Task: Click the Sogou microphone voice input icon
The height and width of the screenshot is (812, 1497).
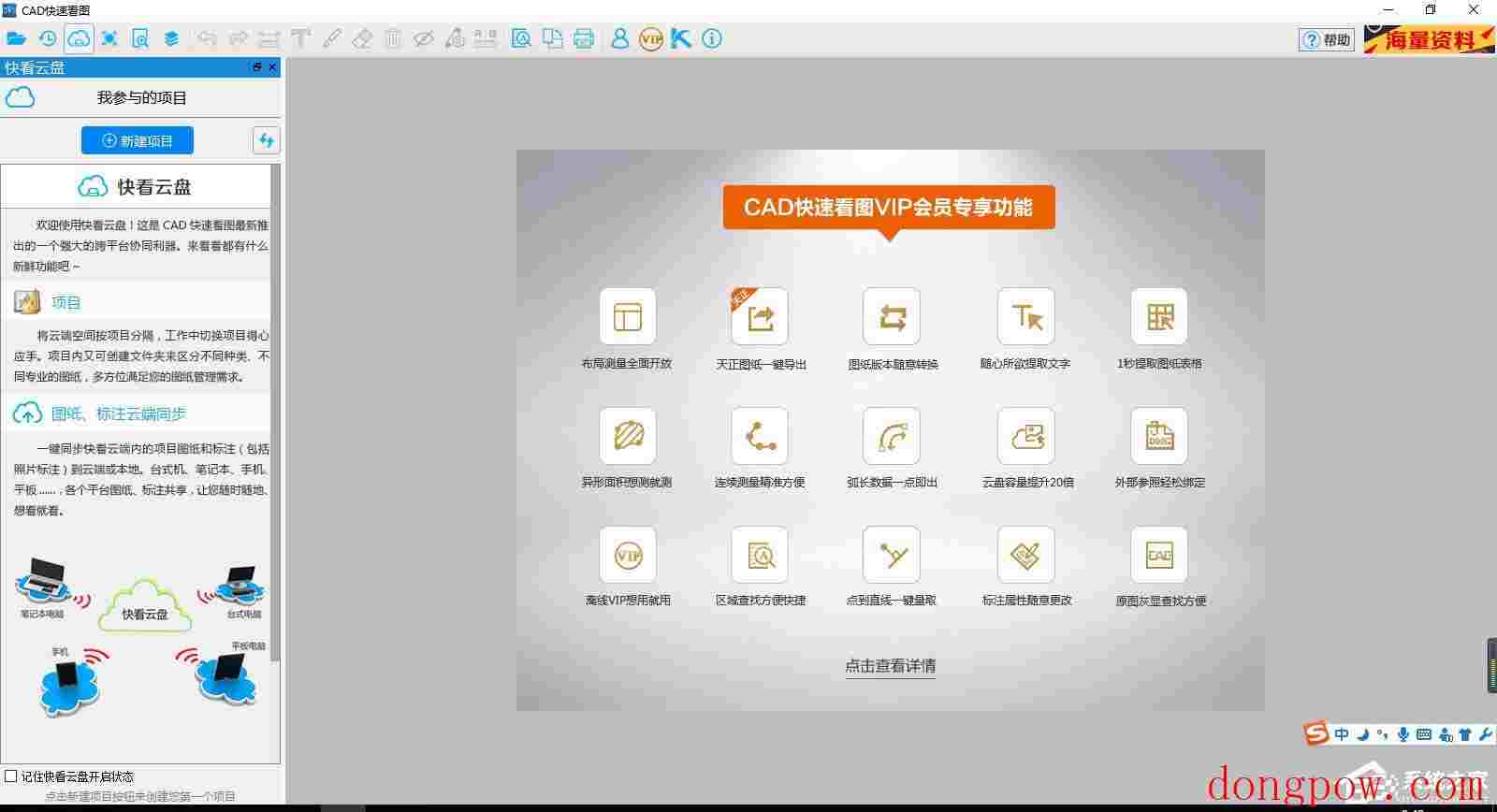Action: (1403, 734)
